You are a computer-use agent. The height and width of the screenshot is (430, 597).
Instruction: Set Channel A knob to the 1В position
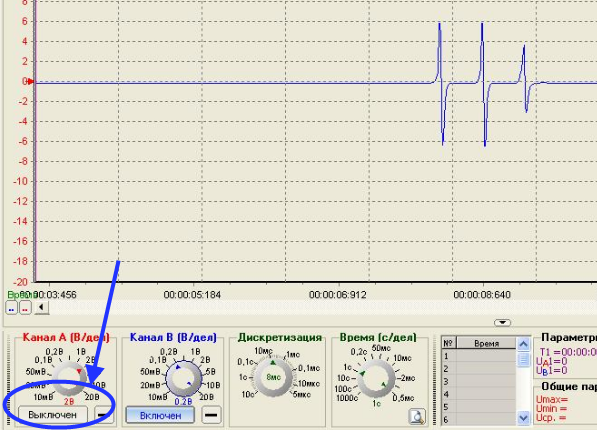(x=81, y=352)
